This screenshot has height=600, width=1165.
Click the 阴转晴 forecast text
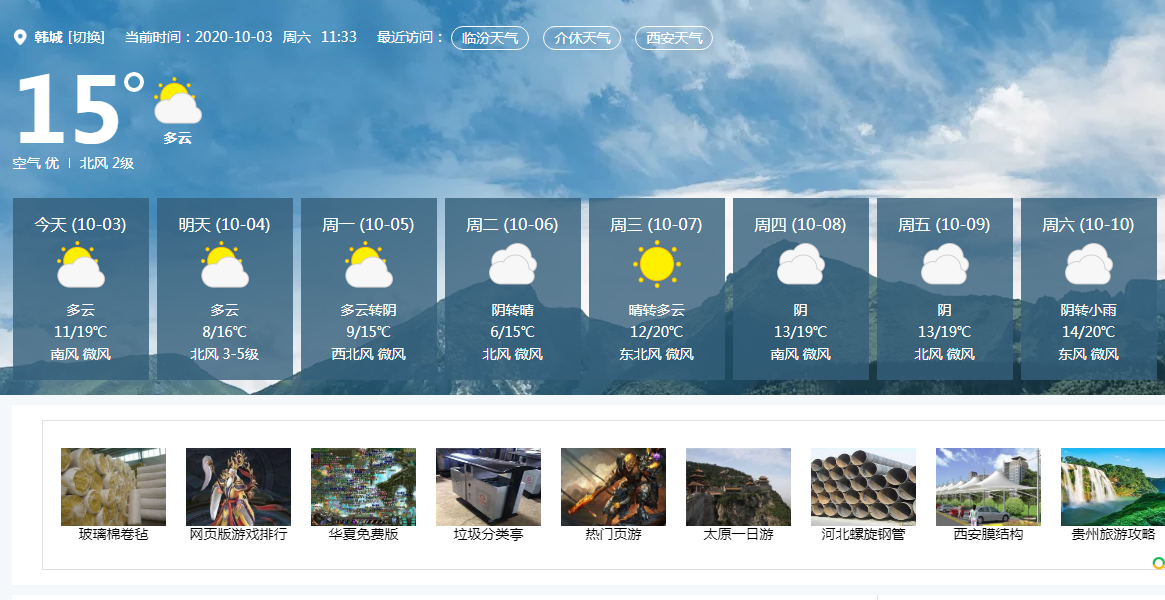(513, 310)
